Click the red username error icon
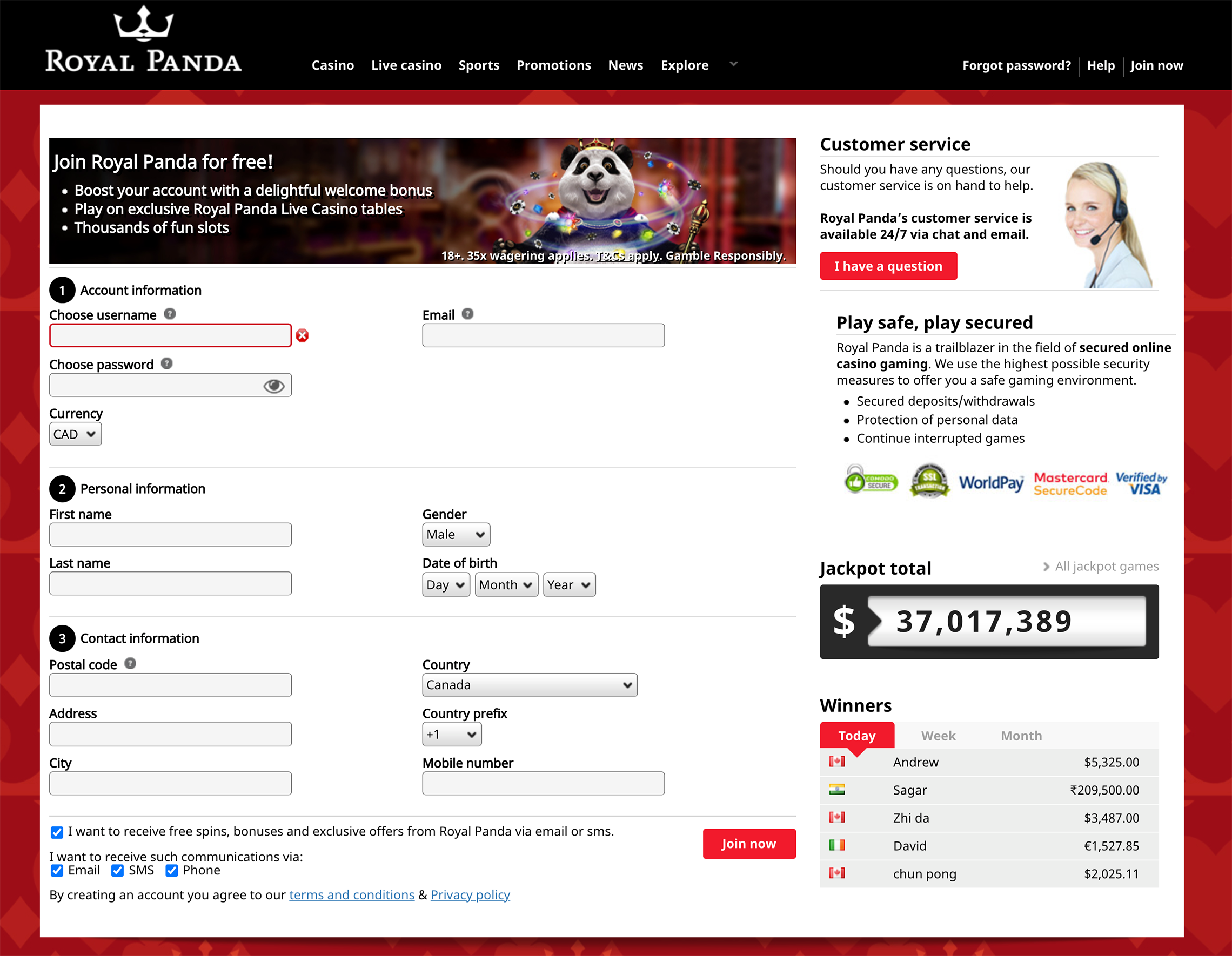The width and height of the screenshot is (1232, 956). pyautogui.click(x=303, y=335)
